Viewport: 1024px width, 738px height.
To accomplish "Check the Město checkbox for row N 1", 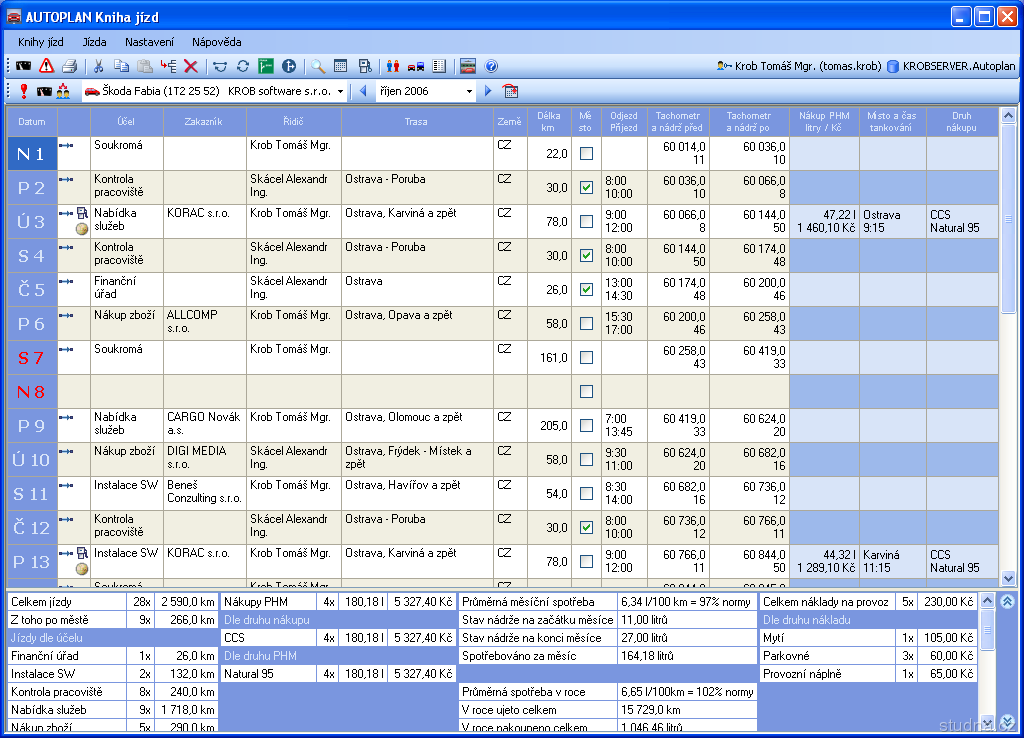I will click(586, 154).
